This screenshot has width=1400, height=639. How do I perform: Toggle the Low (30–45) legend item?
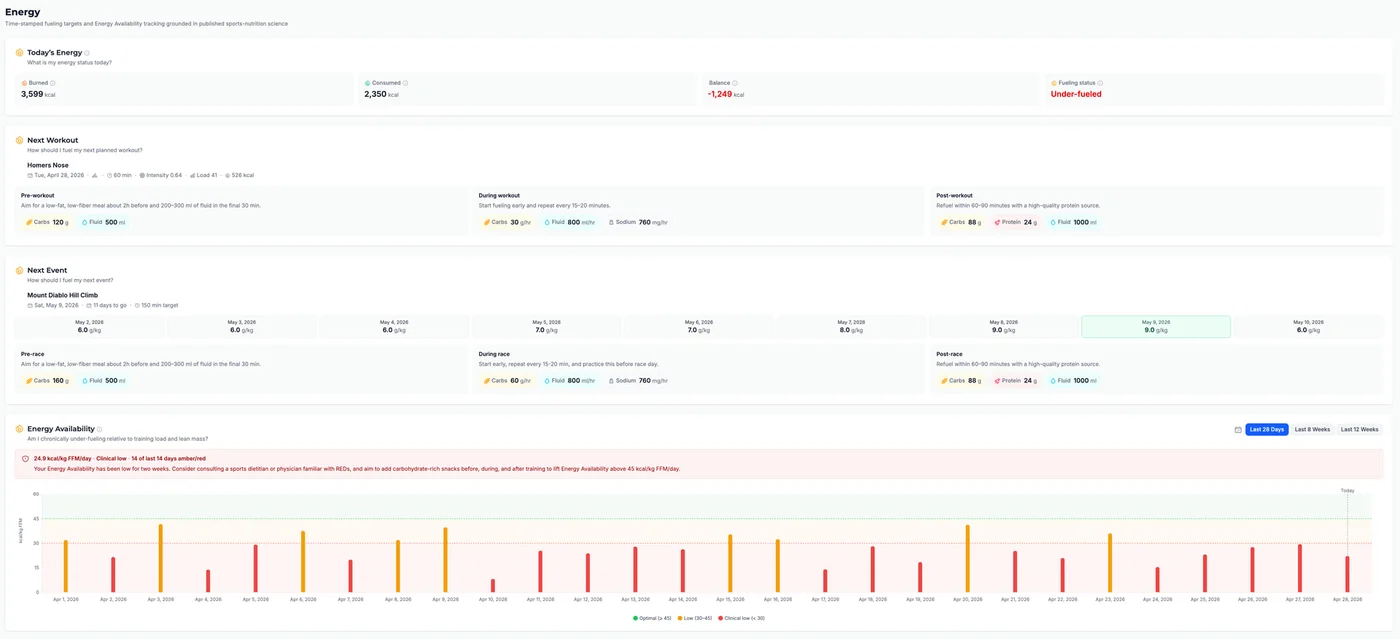pos(695,618)
